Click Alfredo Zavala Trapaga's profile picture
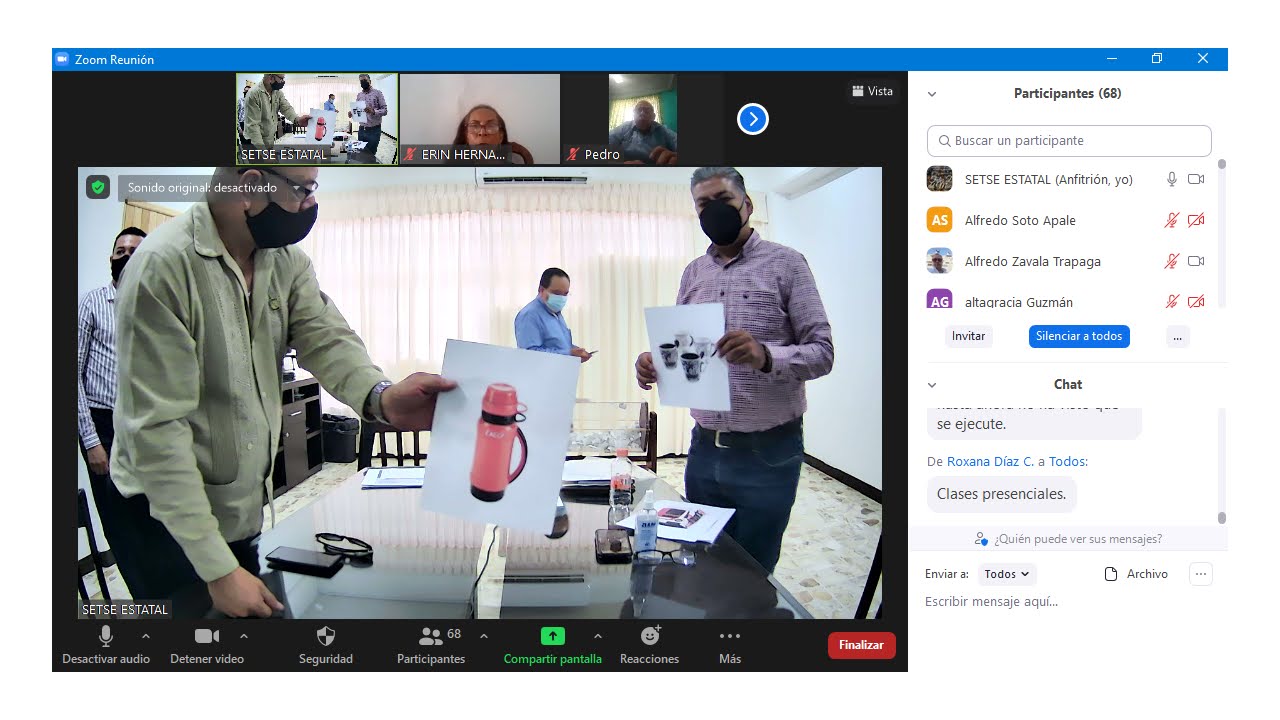1280x720 pixels. coord(939,261)
